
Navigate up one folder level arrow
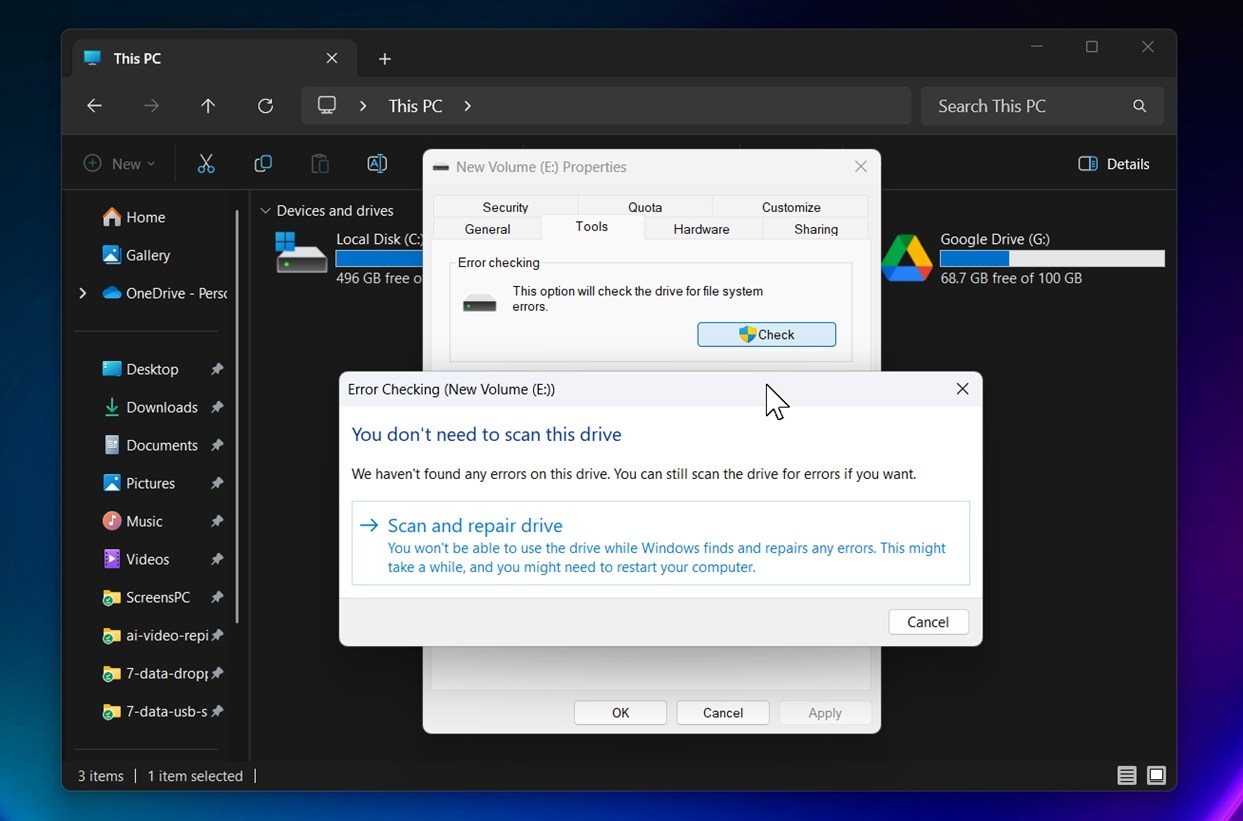[x=208, y=106]
